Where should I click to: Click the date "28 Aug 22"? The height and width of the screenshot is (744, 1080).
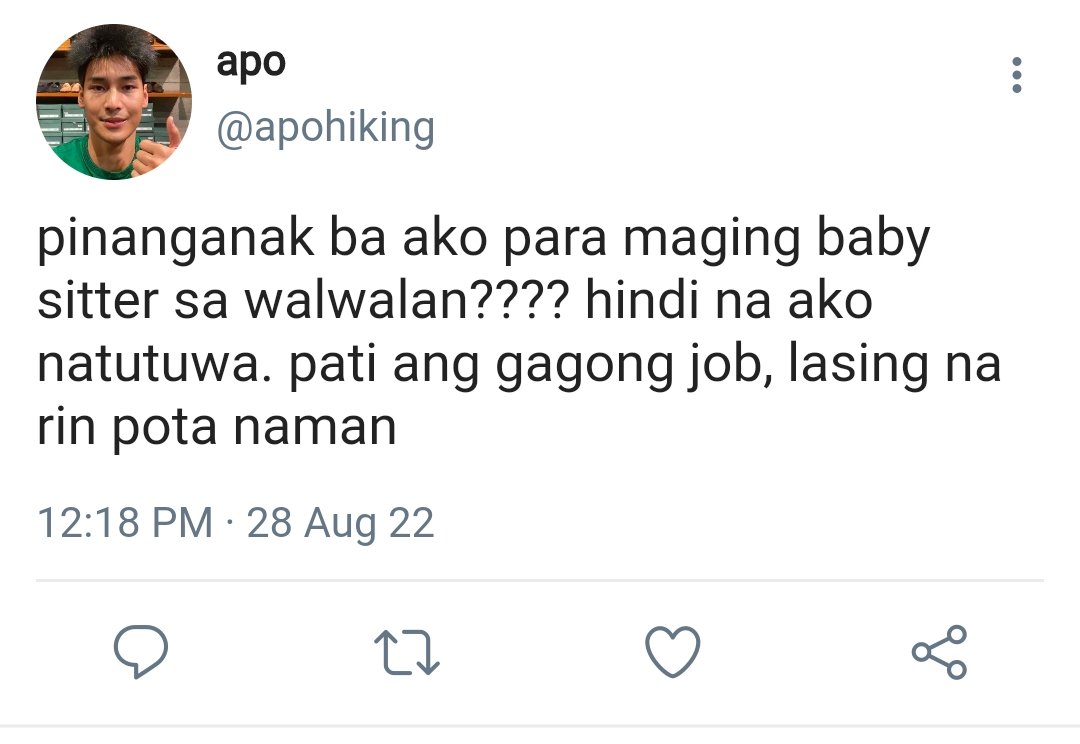tap(340, 522)
